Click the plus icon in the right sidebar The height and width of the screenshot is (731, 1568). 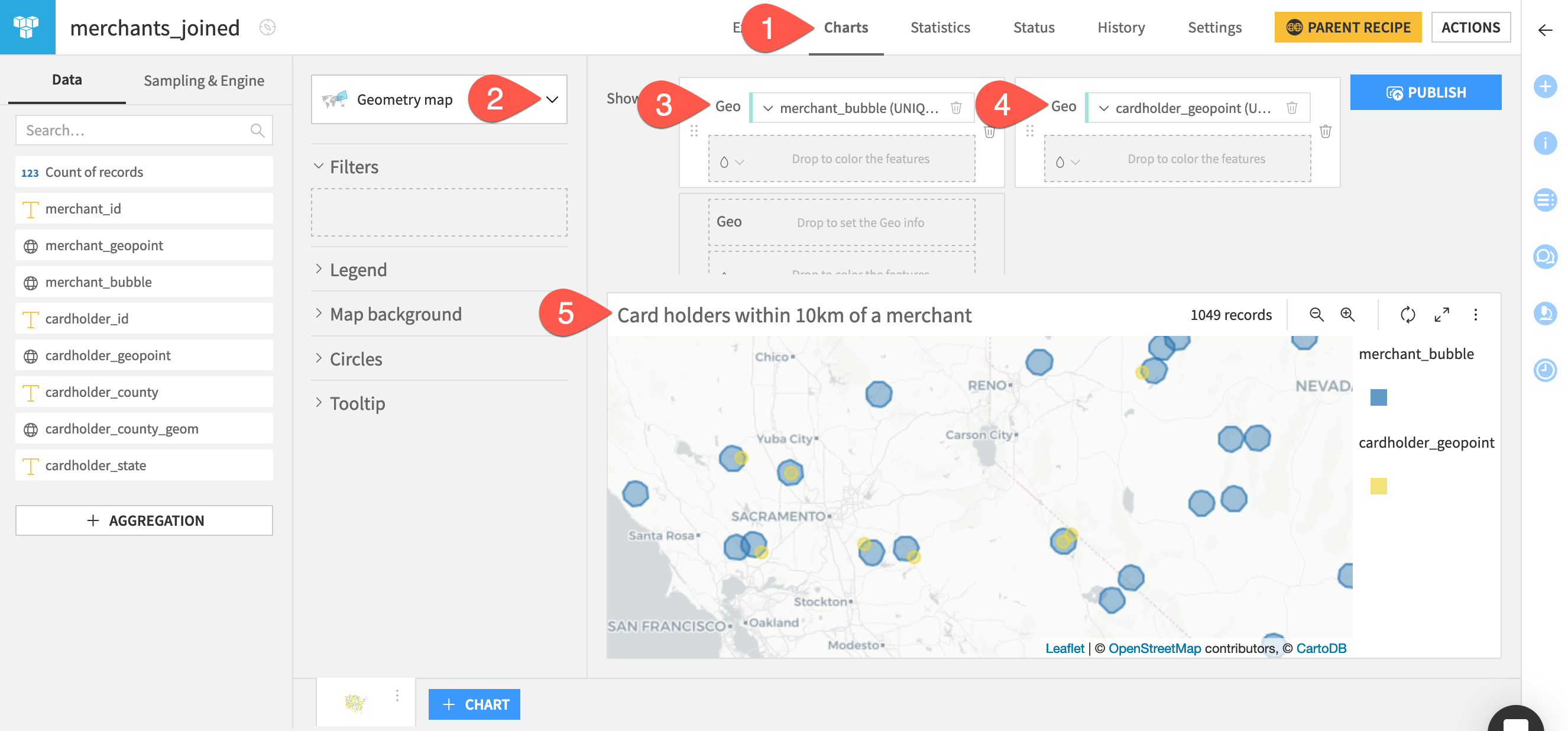(1546, 86)
